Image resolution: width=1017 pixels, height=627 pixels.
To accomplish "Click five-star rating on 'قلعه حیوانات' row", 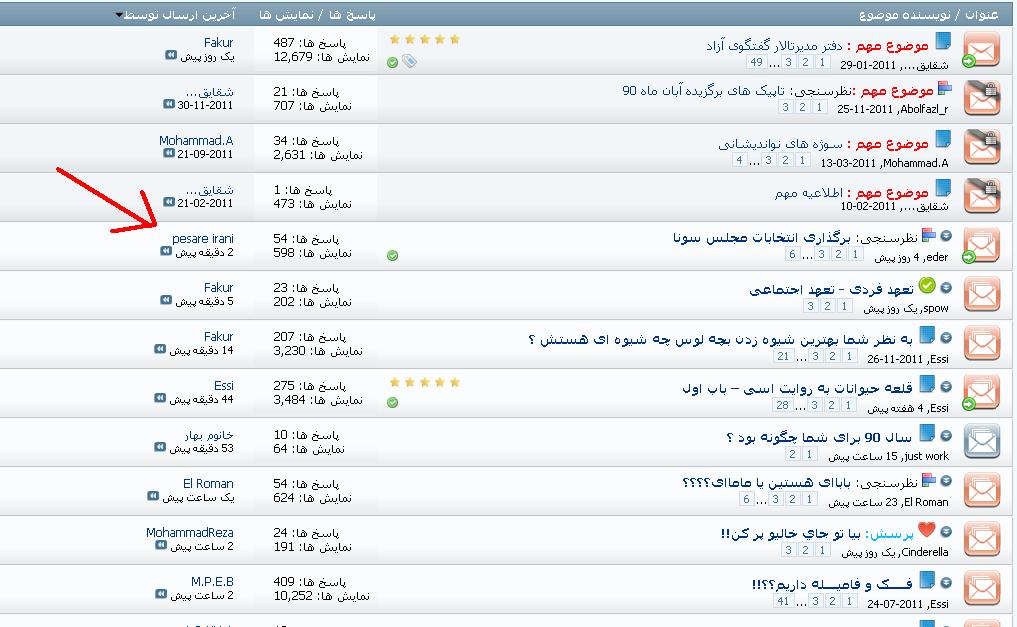I will tap(425, 383).
